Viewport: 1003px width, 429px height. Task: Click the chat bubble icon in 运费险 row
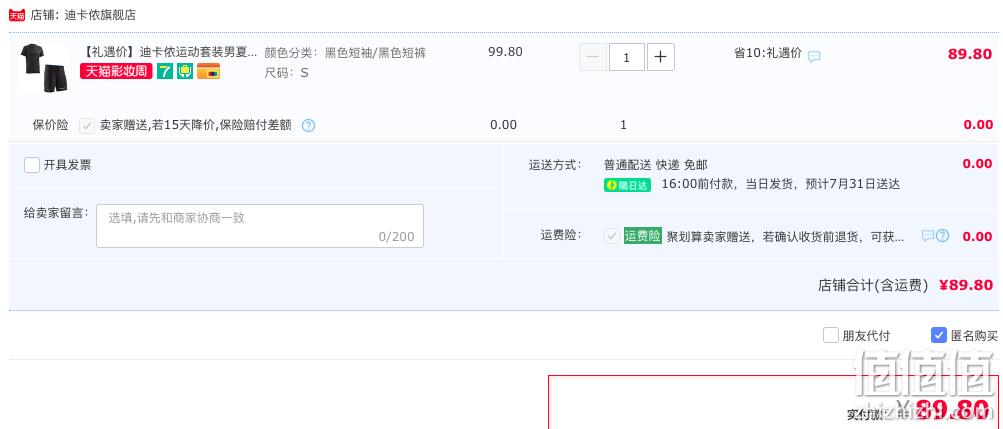tap(928, 236)
